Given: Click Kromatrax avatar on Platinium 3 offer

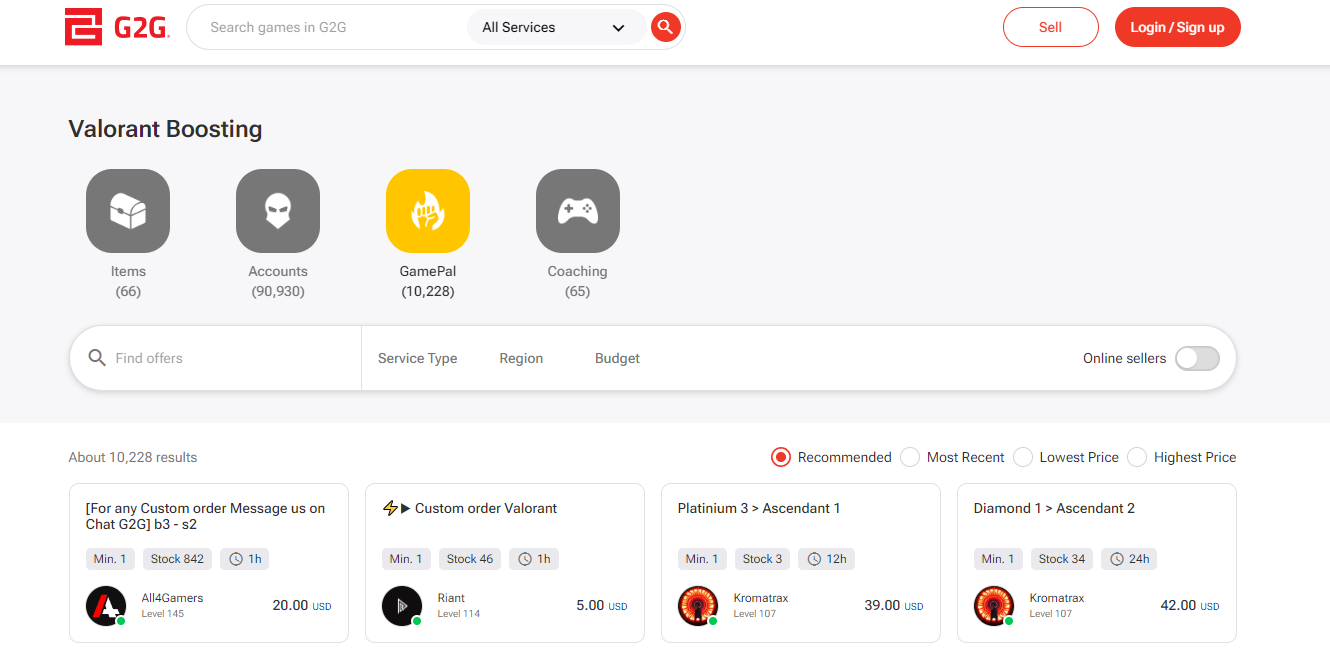Looking at the screenshot, I should [x=698, y=606].
